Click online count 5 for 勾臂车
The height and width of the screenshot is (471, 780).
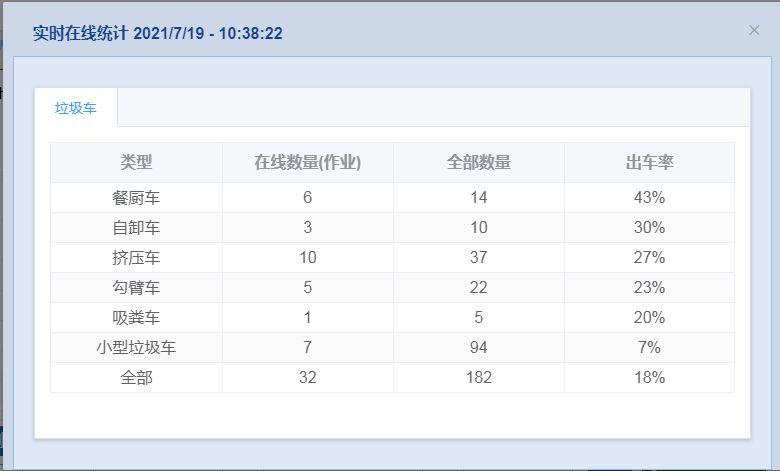click(307, 287)
